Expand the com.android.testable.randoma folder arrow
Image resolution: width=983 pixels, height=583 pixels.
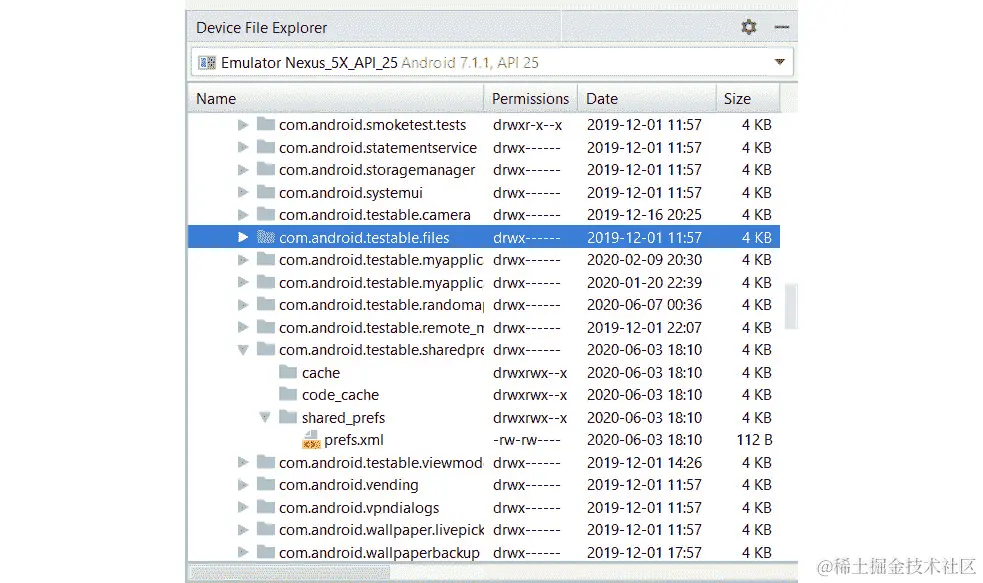(x=243, y=305)
